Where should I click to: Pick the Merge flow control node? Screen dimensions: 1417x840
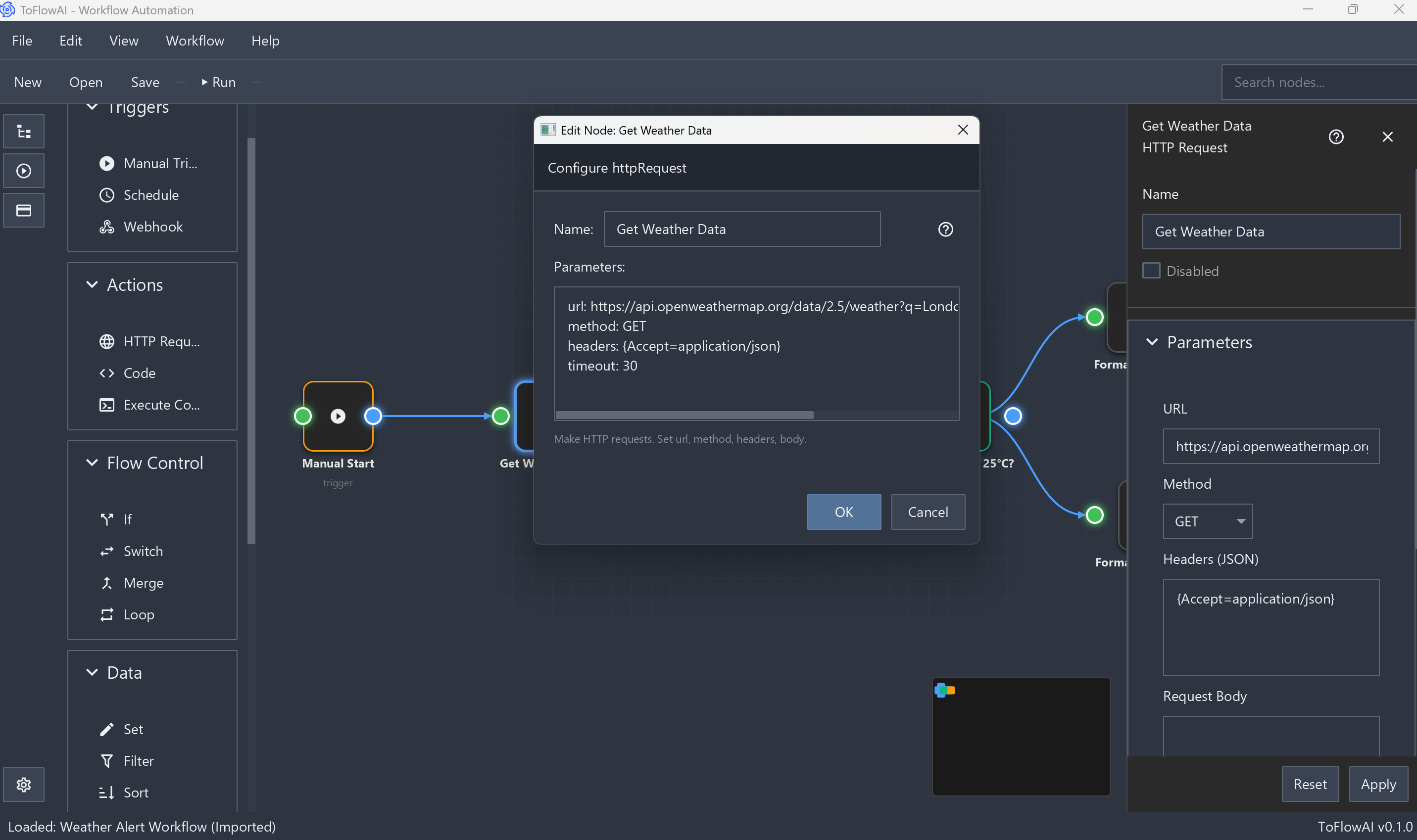(x=145, y=582)
